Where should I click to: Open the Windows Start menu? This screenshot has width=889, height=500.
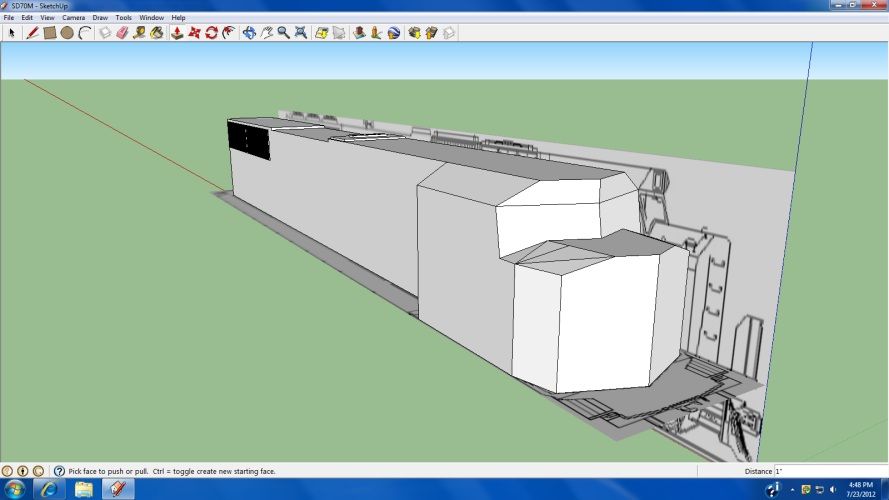tap(15, 489)
